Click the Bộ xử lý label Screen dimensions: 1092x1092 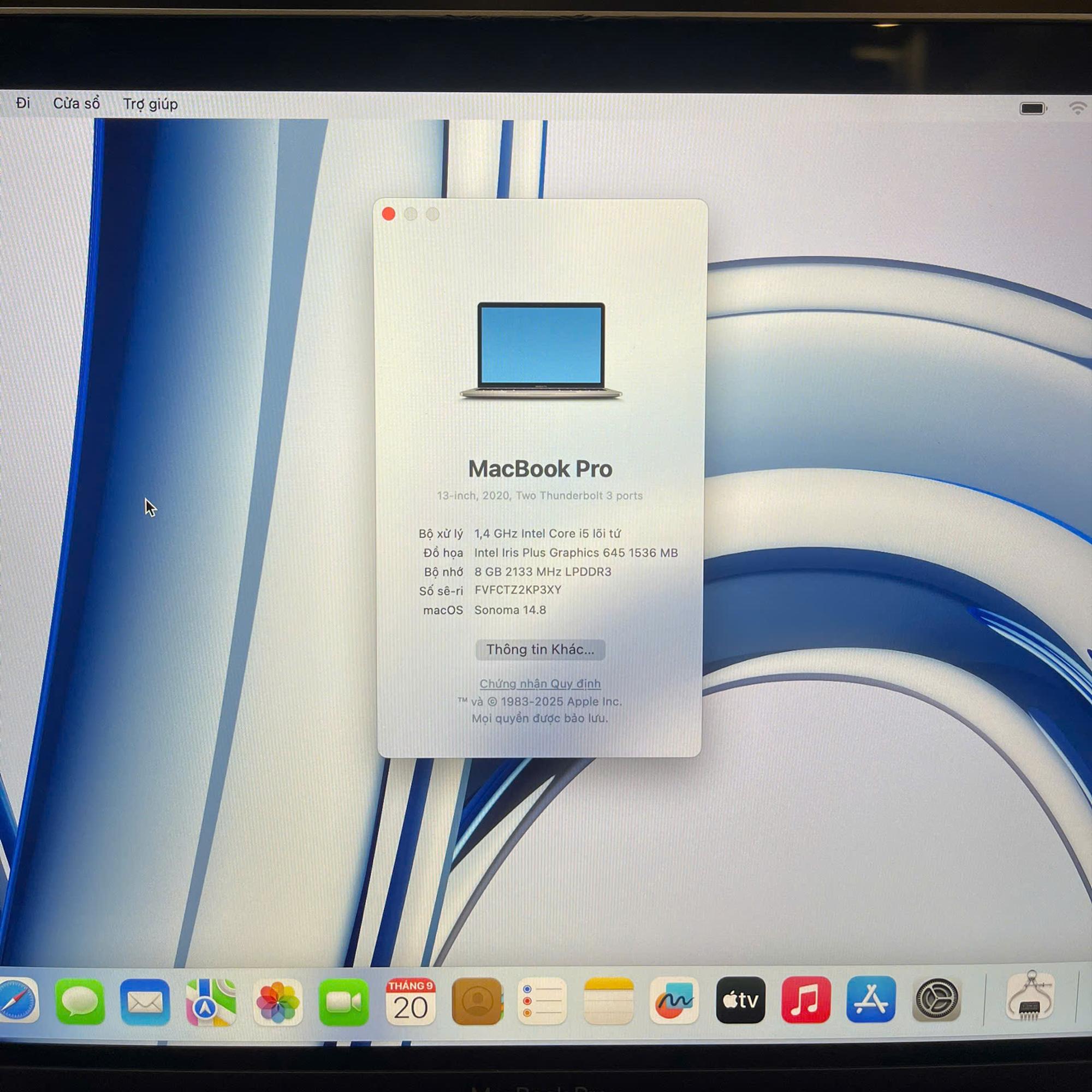click(441, 533)
